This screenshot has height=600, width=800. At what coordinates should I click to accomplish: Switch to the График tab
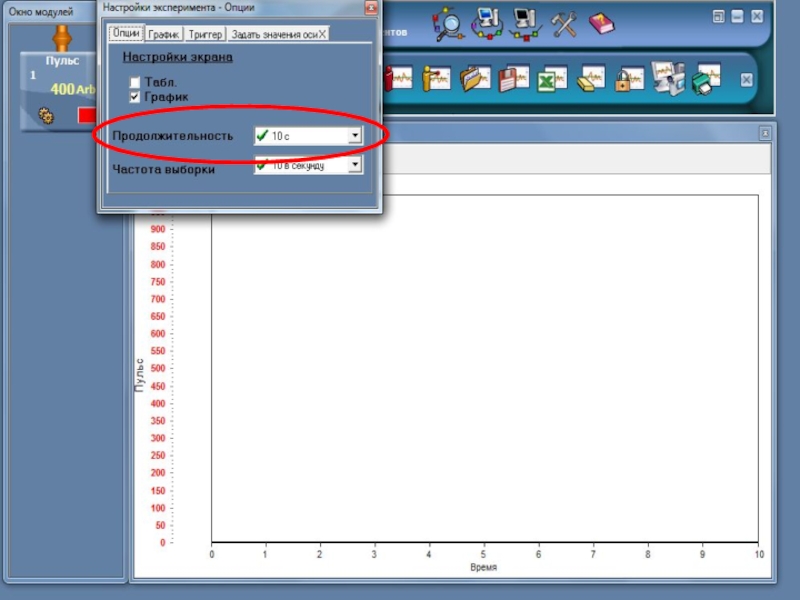tap(163, 34)
